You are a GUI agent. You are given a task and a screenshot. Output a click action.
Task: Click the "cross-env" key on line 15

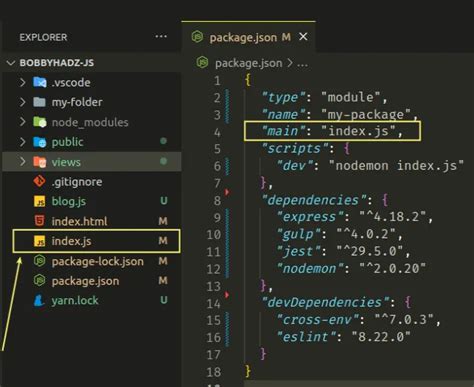point(317,320)
